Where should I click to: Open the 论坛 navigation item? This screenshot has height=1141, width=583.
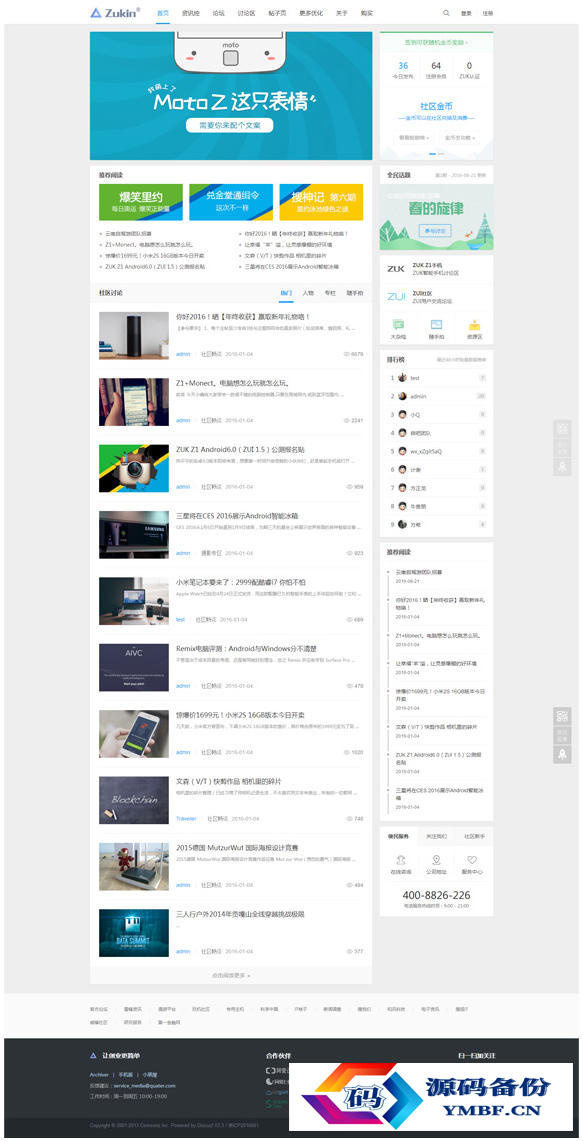pos(218,13)
